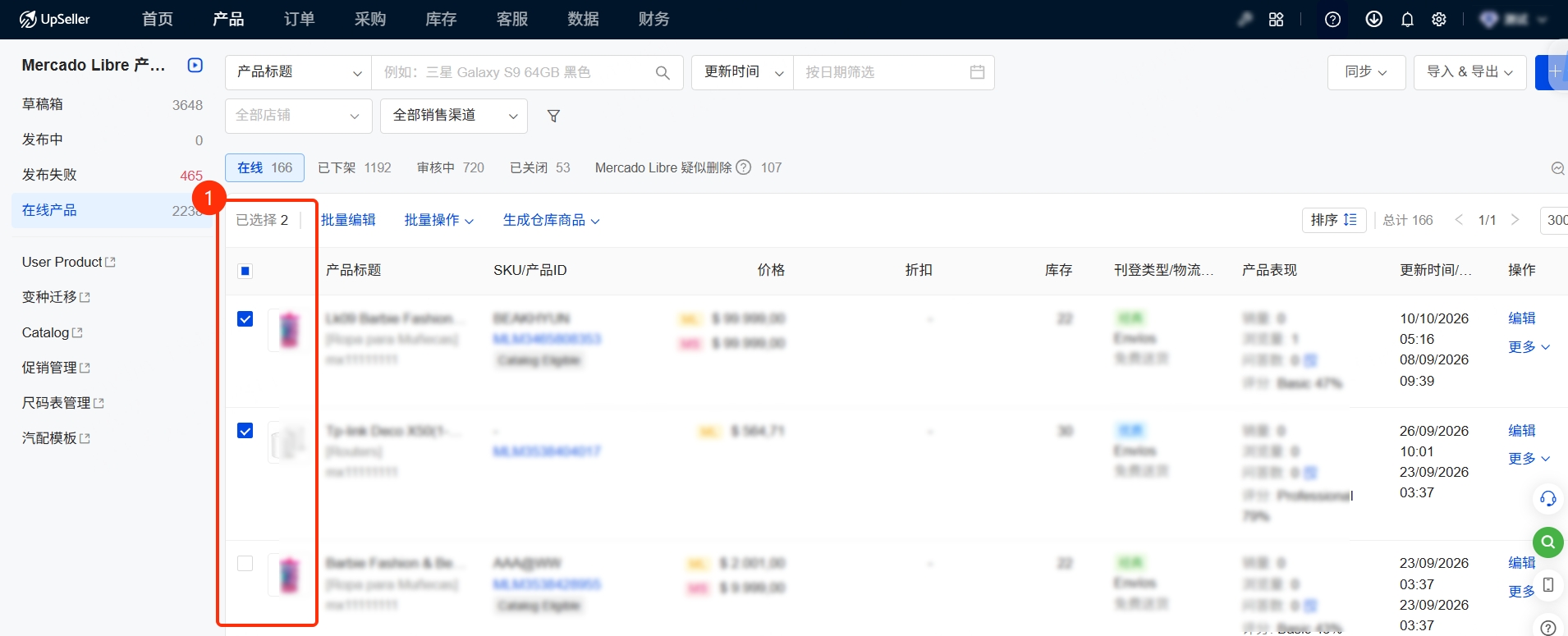Check the third product row checkbox
The image size is (1568, 636).
click(x=245, y=563)
